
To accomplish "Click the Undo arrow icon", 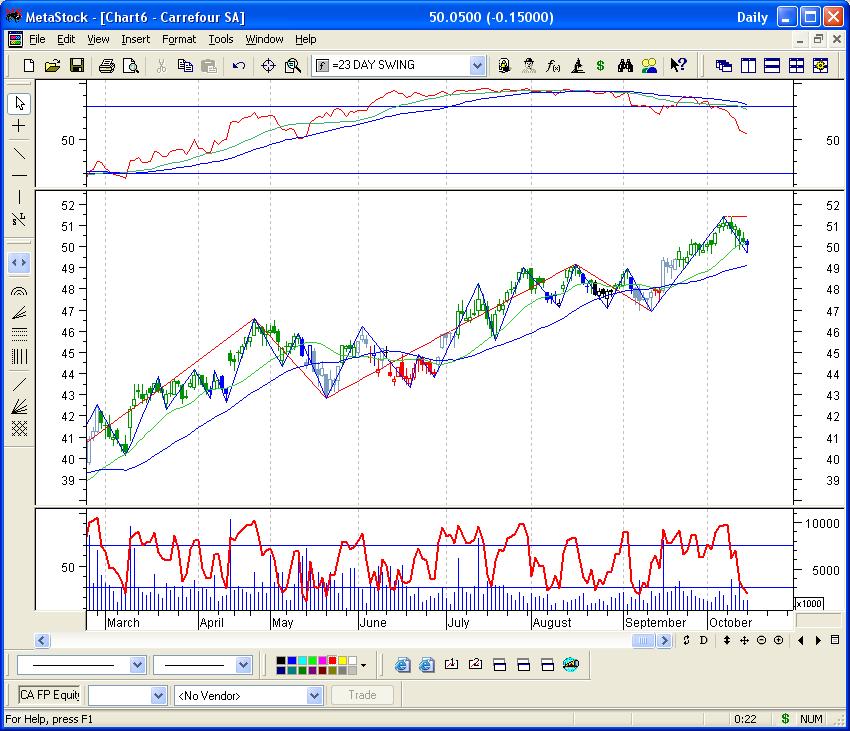I will [239, 66].
